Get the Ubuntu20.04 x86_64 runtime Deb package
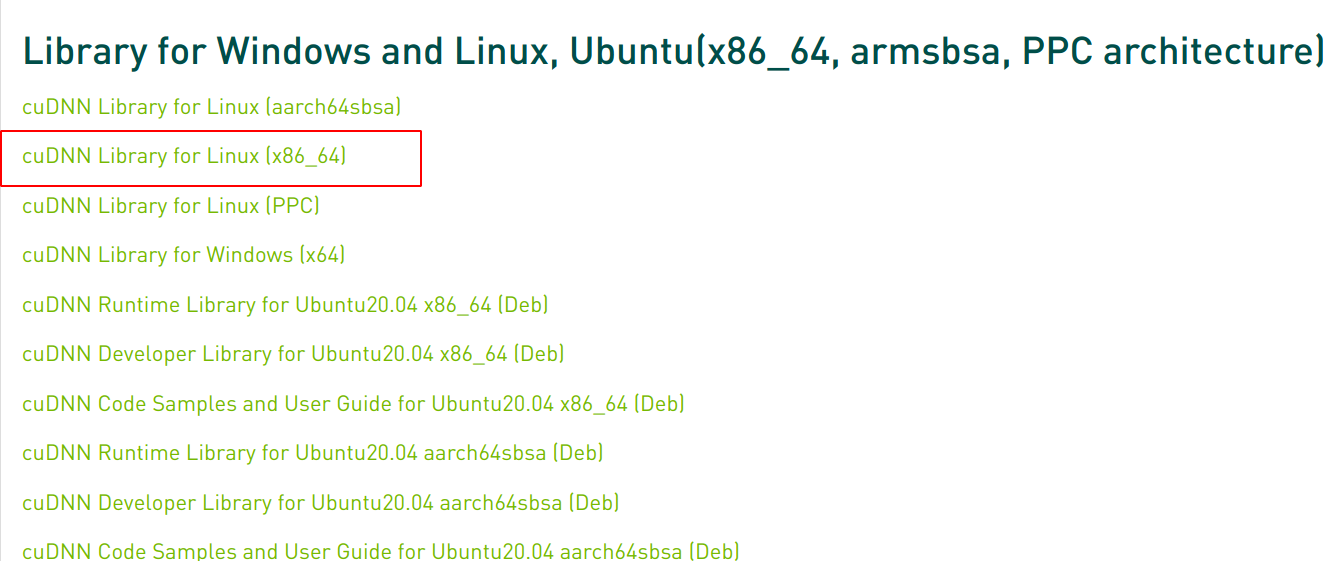 pyautogui.click(x=285, y=305)
